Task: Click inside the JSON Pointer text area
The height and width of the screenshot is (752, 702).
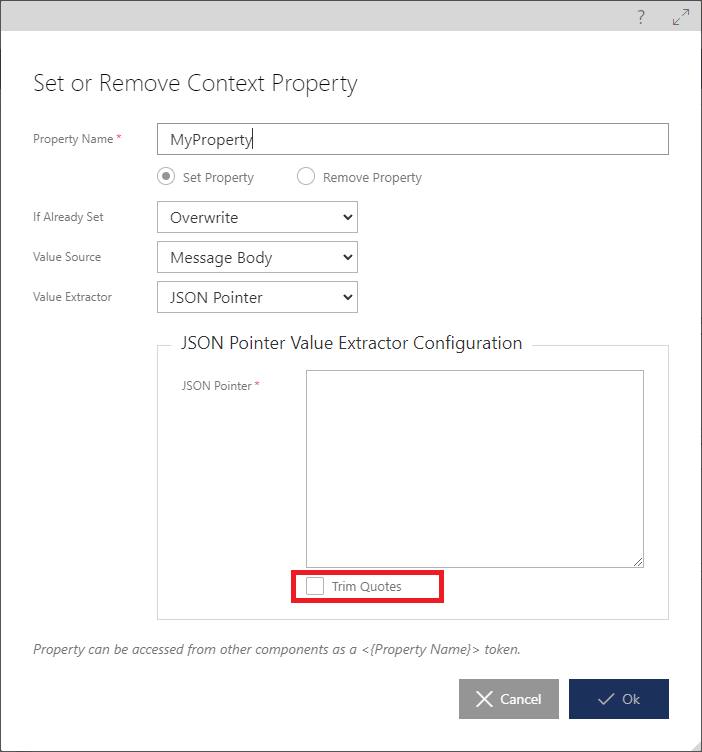Action: (475, 469)
